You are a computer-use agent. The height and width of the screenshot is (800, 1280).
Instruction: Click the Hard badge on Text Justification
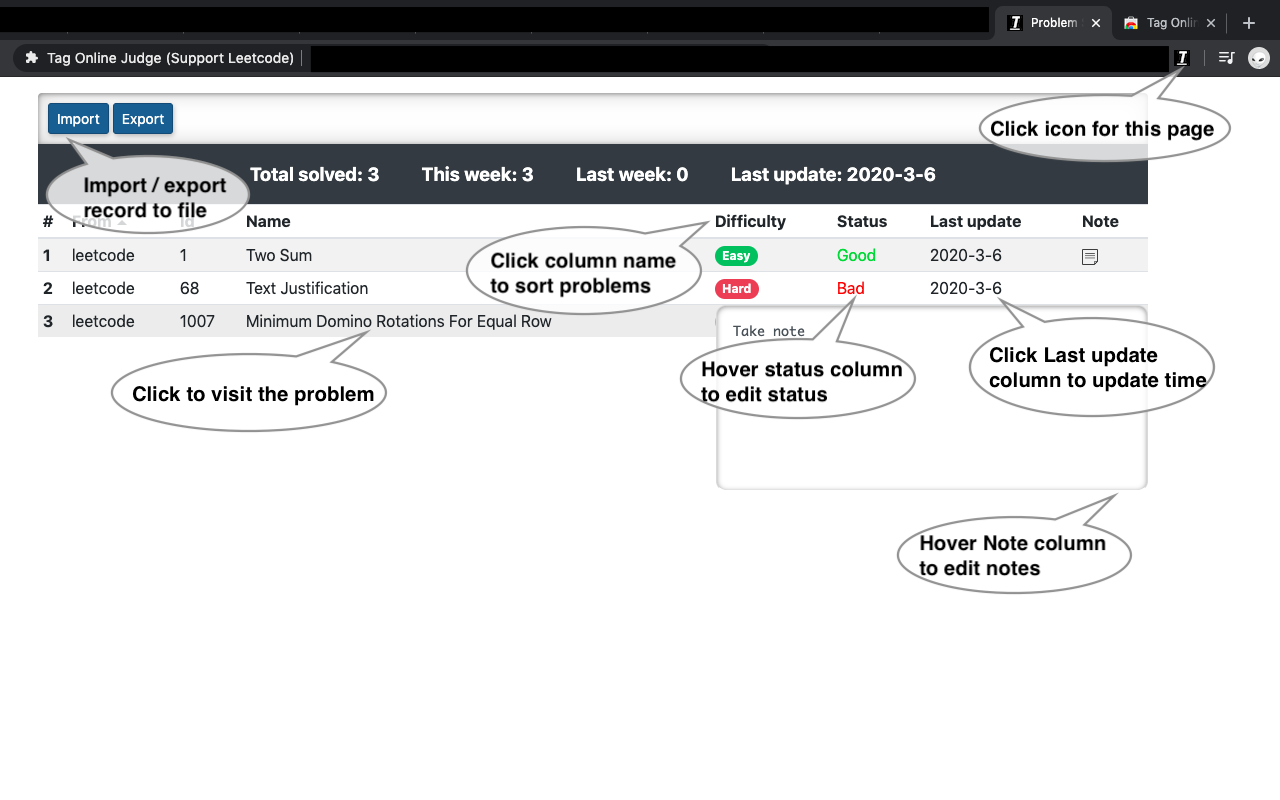pyautogui.click(x=737, y=289)
